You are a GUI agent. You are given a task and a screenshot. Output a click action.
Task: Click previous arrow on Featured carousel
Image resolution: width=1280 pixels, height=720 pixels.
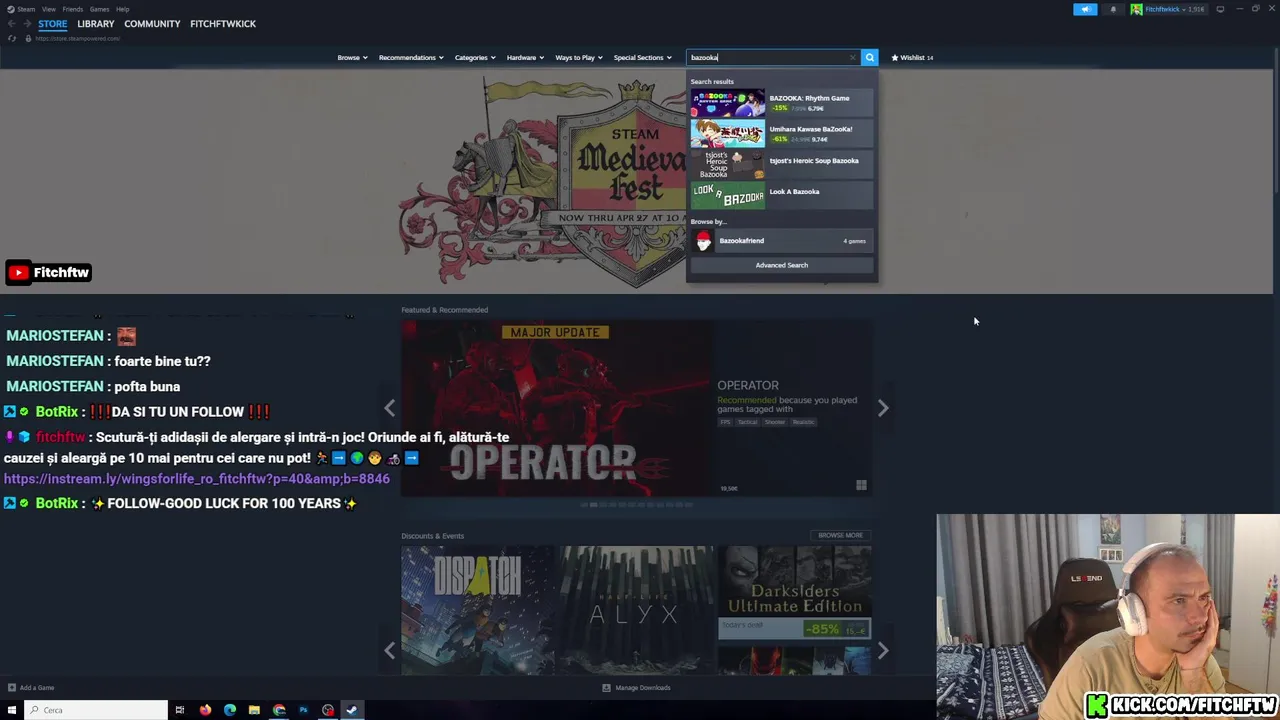[x=390, y=408]
